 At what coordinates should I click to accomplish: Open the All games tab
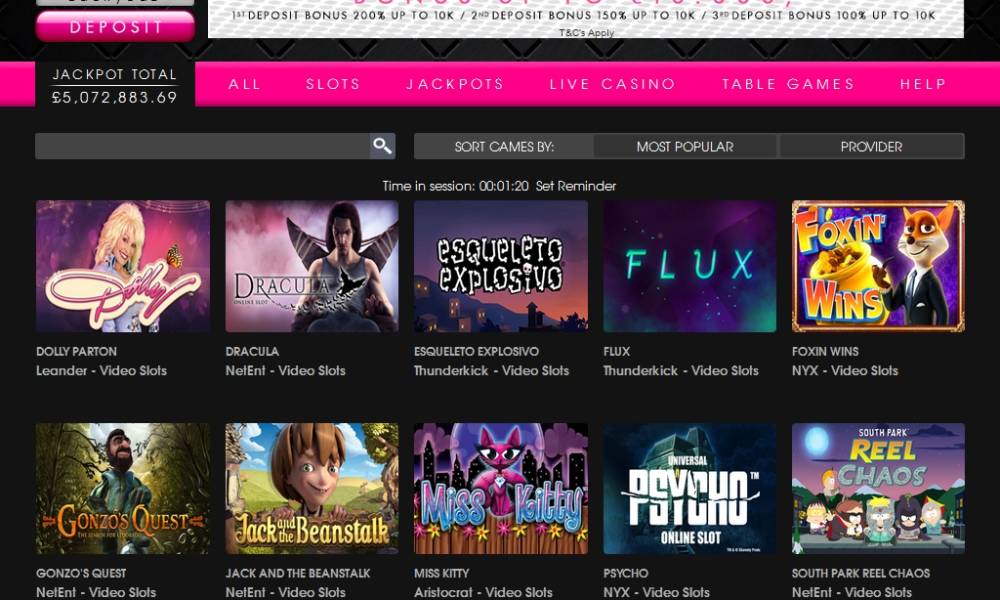point(244,84)
